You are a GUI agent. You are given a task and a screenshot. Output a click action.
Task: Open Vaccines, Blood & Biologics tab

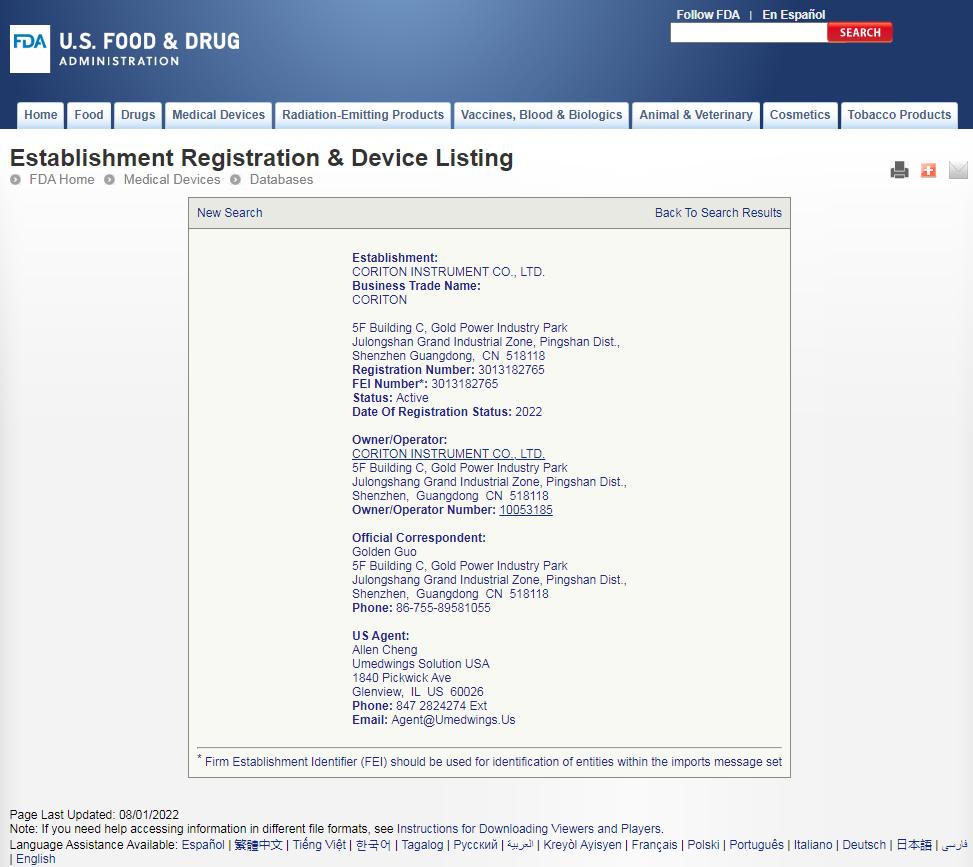pyautogui.click(x=541, y=115)
